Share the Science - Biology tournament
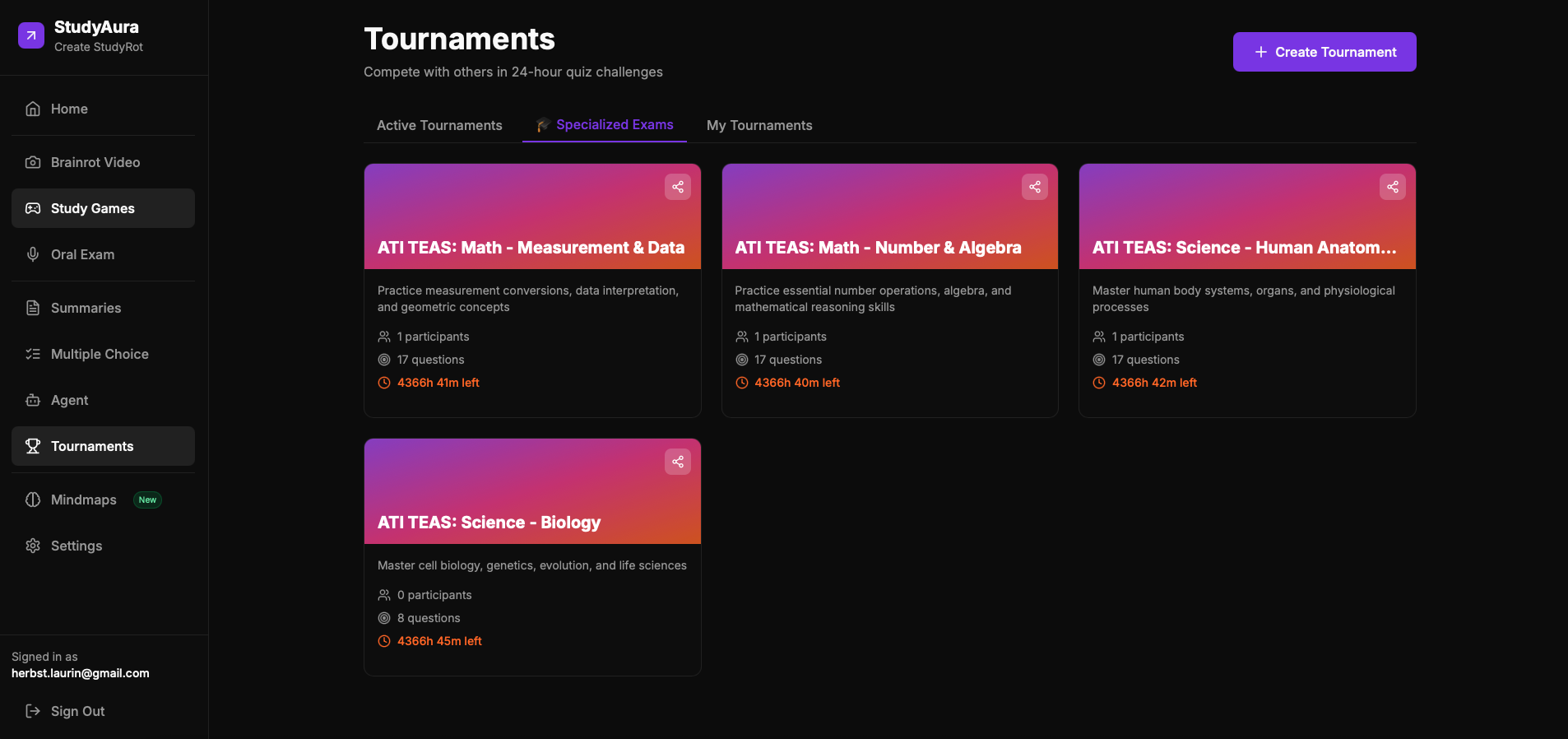The height and width of the screenshot is (739, 1568). (677, 462)
